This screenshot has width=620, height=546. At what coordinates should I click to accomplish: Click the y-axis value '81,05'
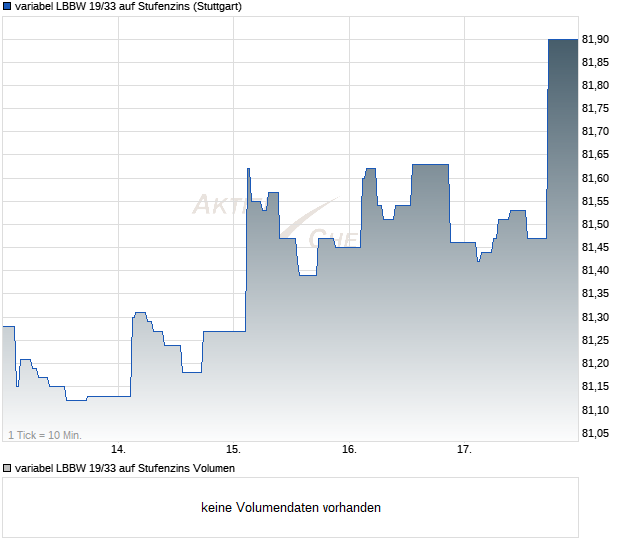point(595,433)
